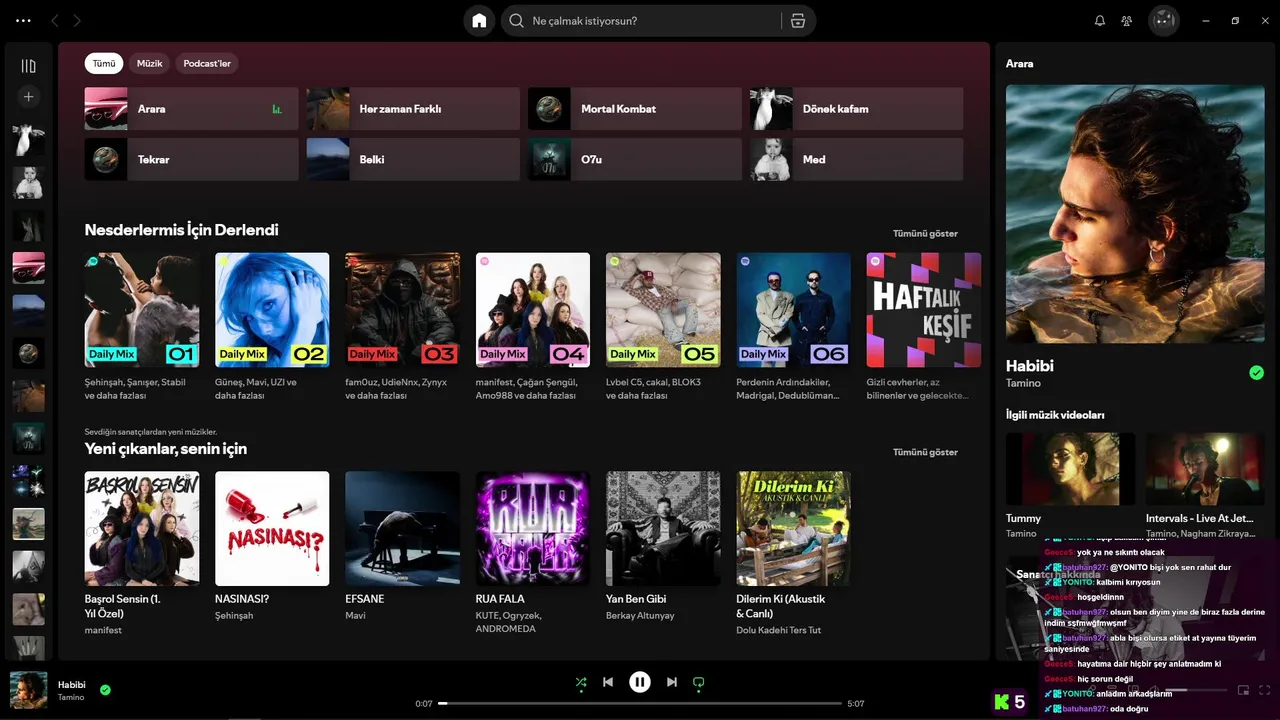Open Daily Mix 01 cover
Viewport: 1280px width, 720px height.
coord(142,310)
